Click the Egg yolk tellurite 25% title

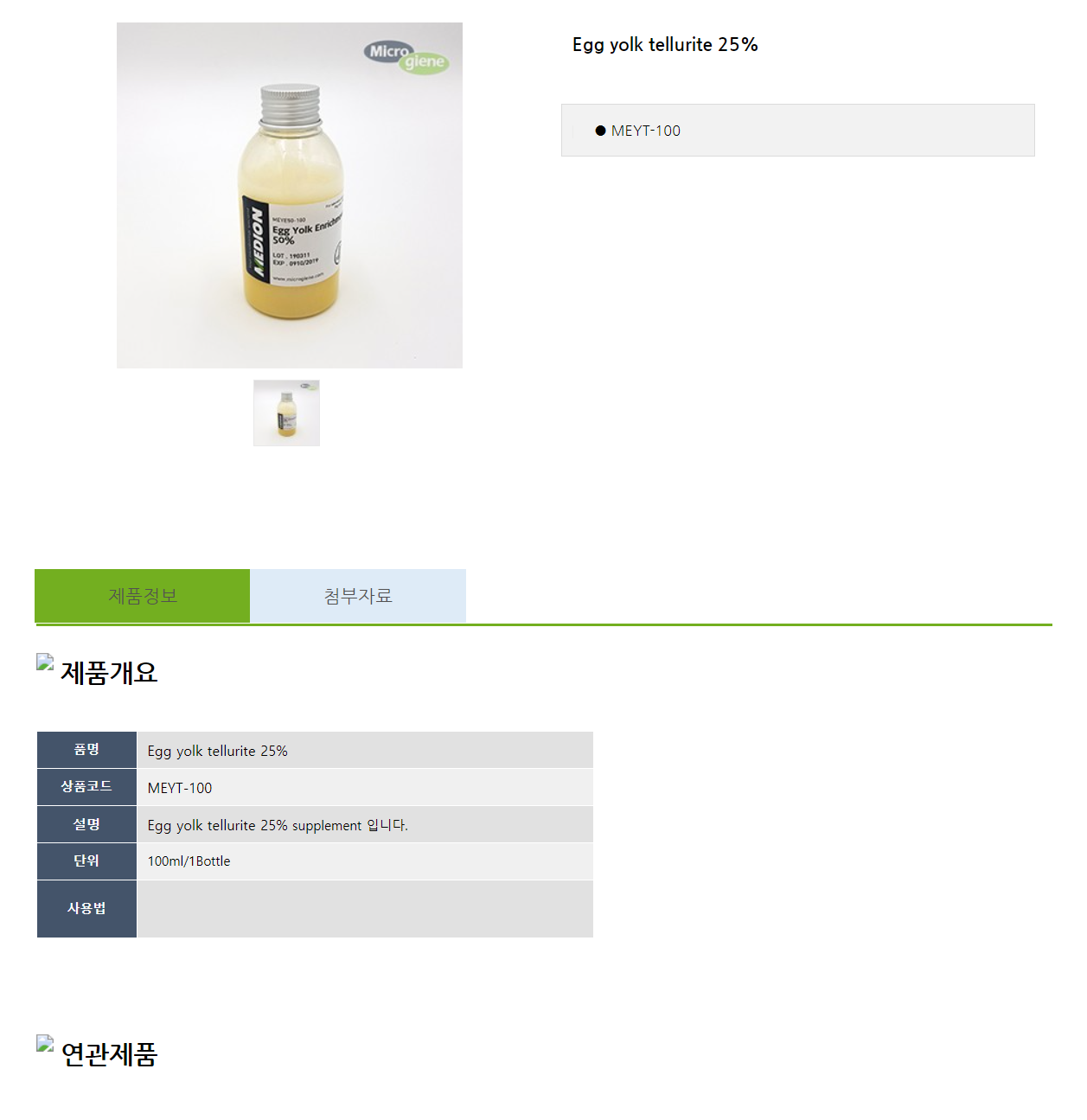665,45
